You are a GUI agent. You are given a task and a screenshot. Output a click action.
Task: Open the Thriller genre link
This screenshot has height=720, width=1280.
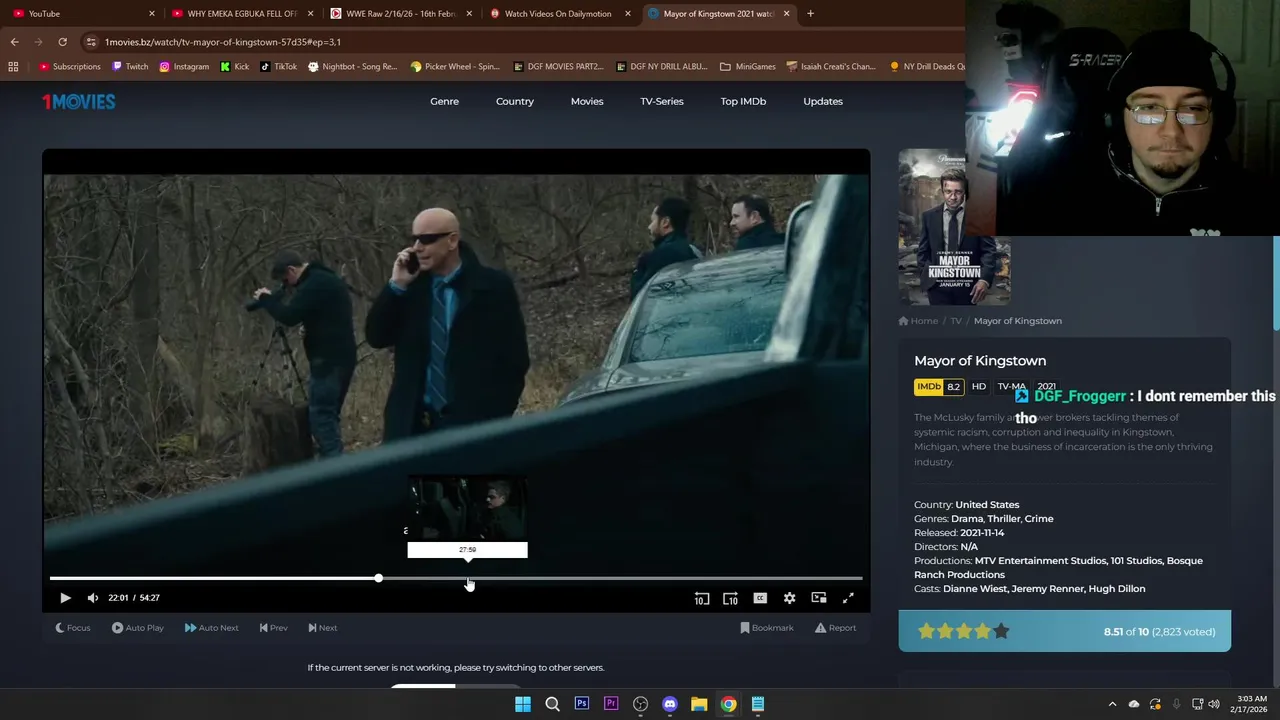[x=1003, y=519]
